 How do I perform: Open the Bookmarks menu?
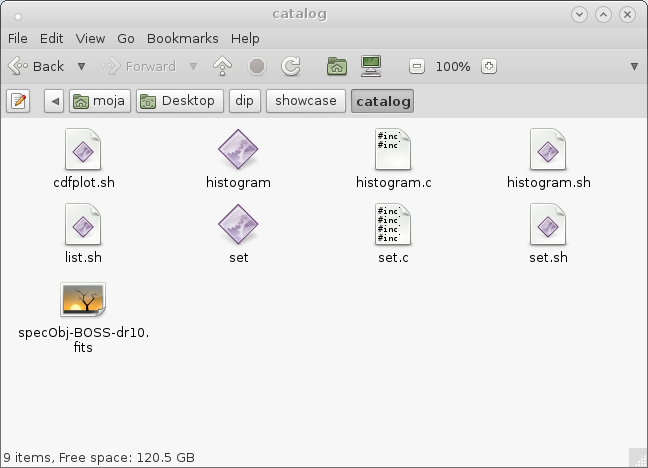point(183,38)
